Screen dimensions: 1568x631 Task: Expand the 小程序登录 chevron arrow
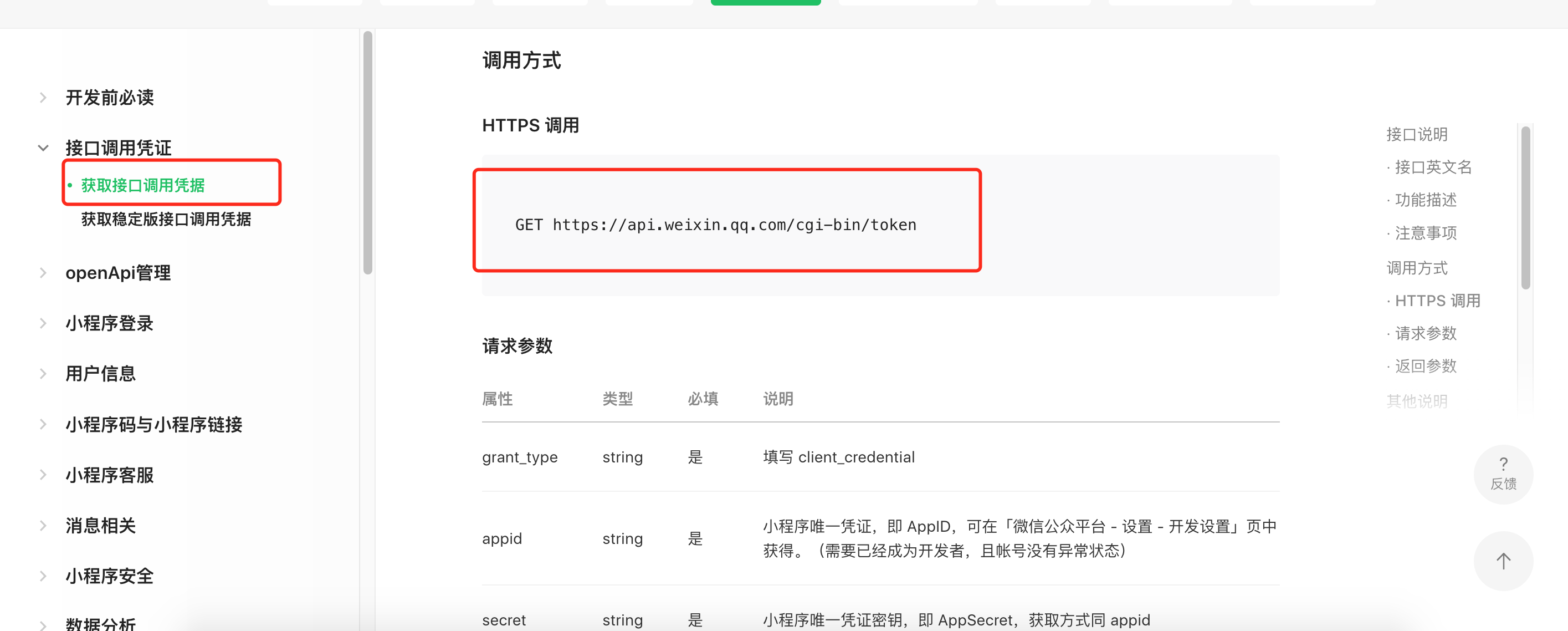(43, 323)
